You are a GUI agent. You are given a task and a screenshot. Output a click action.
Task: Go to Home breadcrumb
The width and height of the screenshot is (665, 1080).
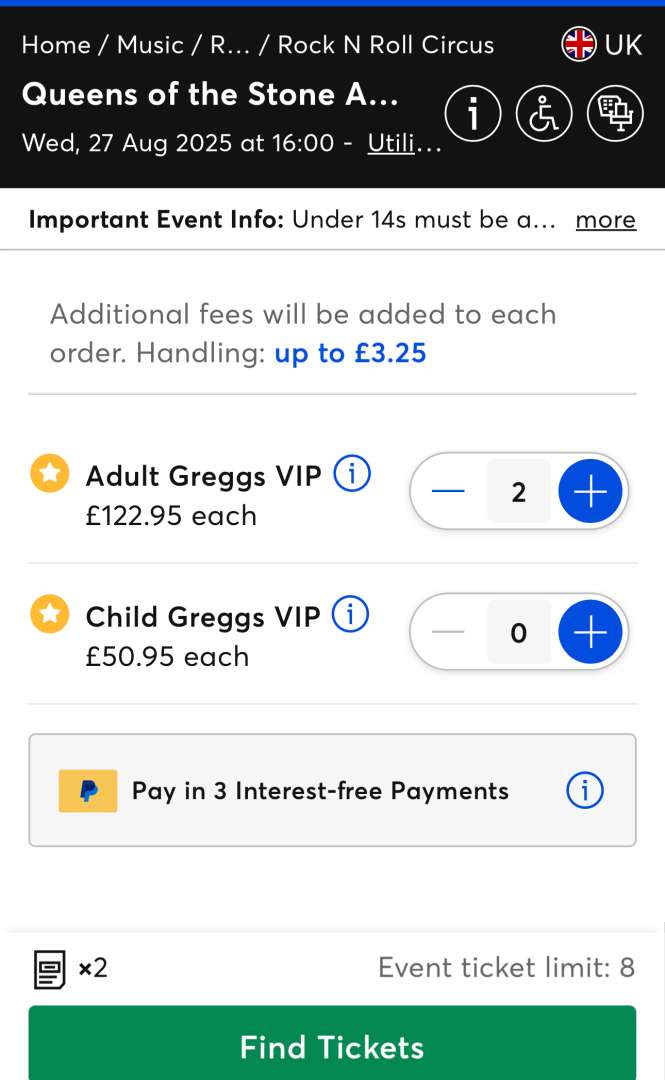tap(56, 45)
